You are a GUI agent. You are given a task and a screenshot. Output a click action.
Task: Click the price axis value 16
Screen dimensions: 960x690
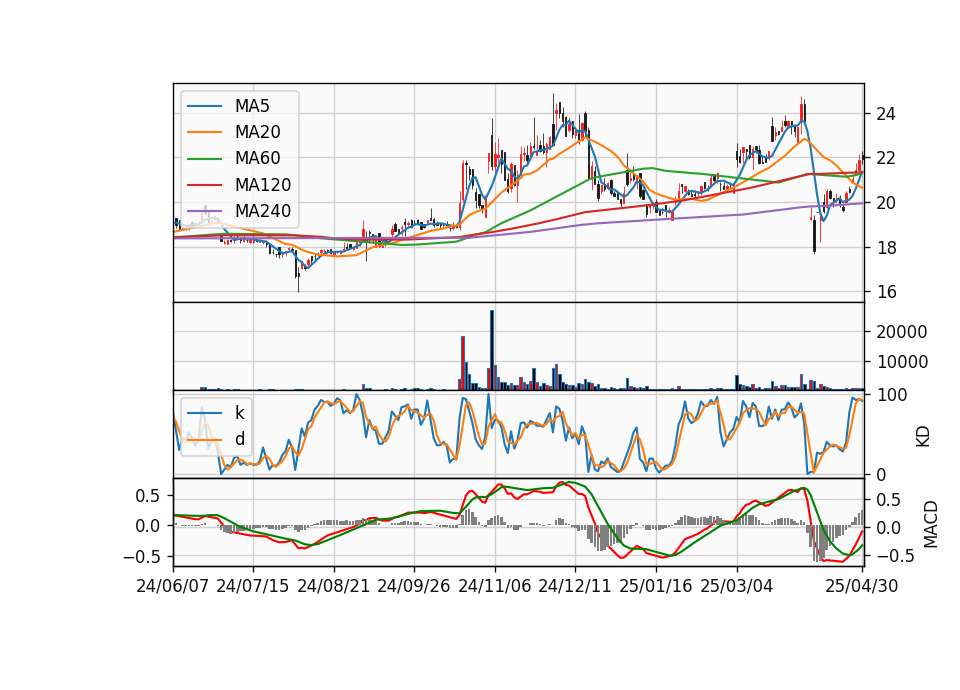point(886,292)
